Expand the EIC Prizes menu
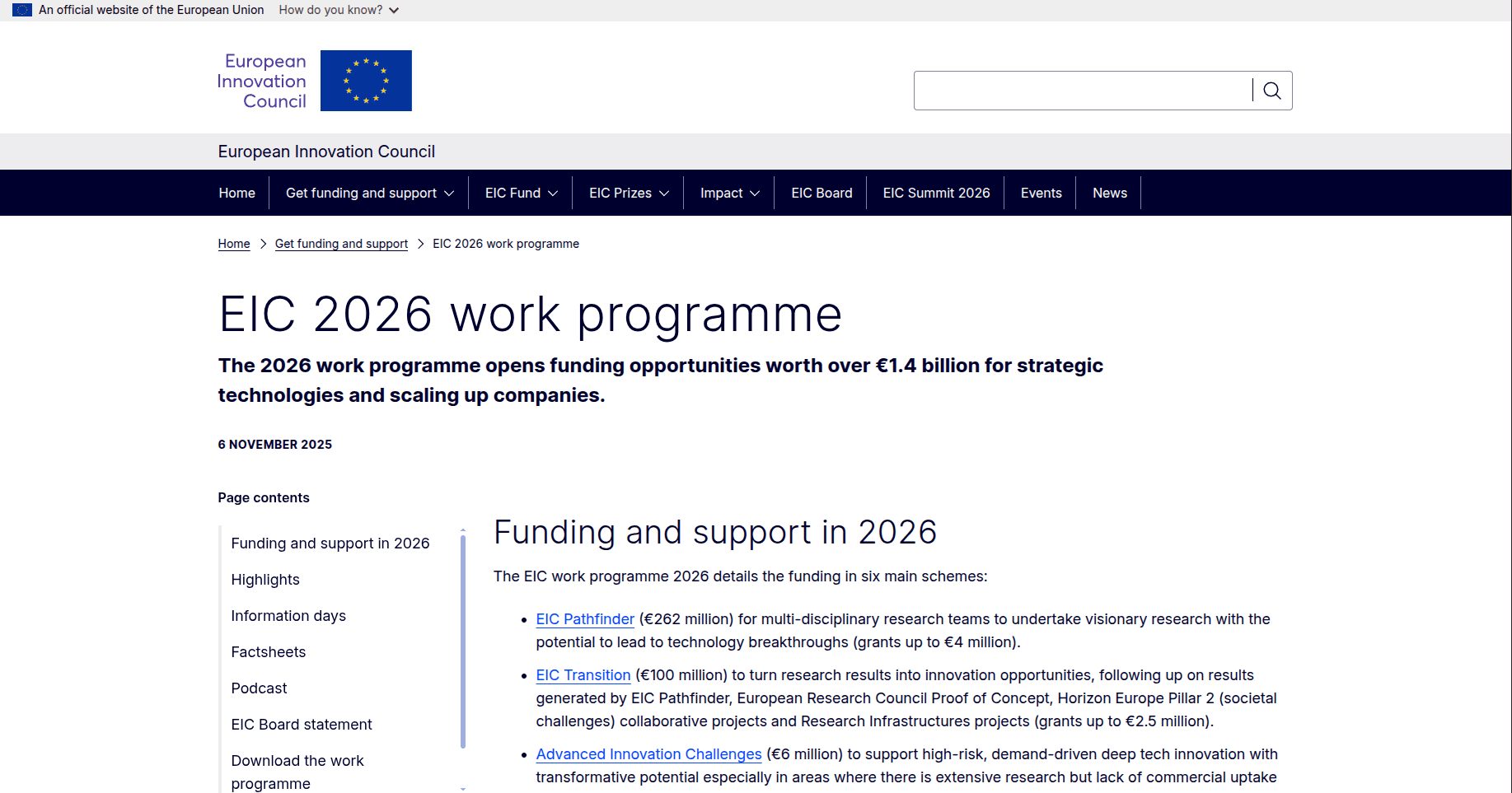The width and height of the screenshot is (1512, 793). tap(629, 193)
